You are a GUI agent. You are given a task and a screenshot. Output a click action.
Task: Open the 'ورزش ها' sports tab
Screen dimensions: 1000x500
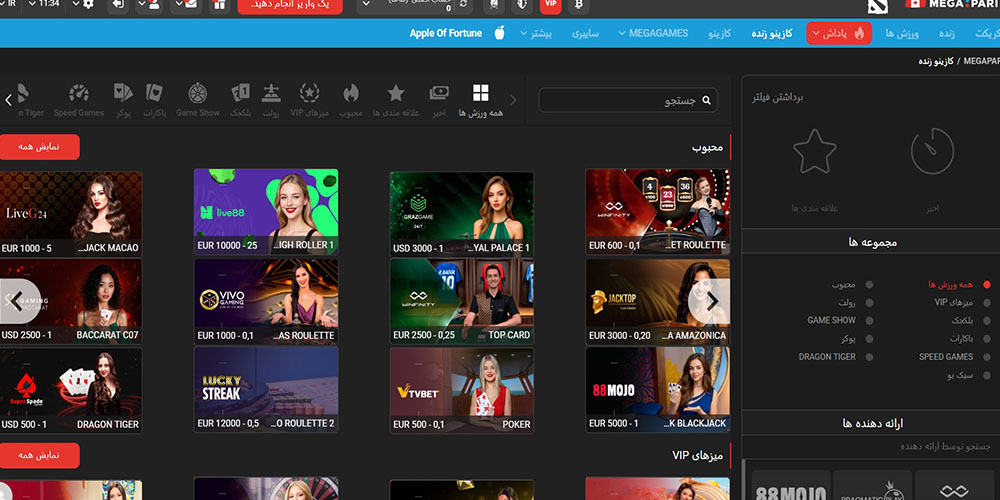902,33
